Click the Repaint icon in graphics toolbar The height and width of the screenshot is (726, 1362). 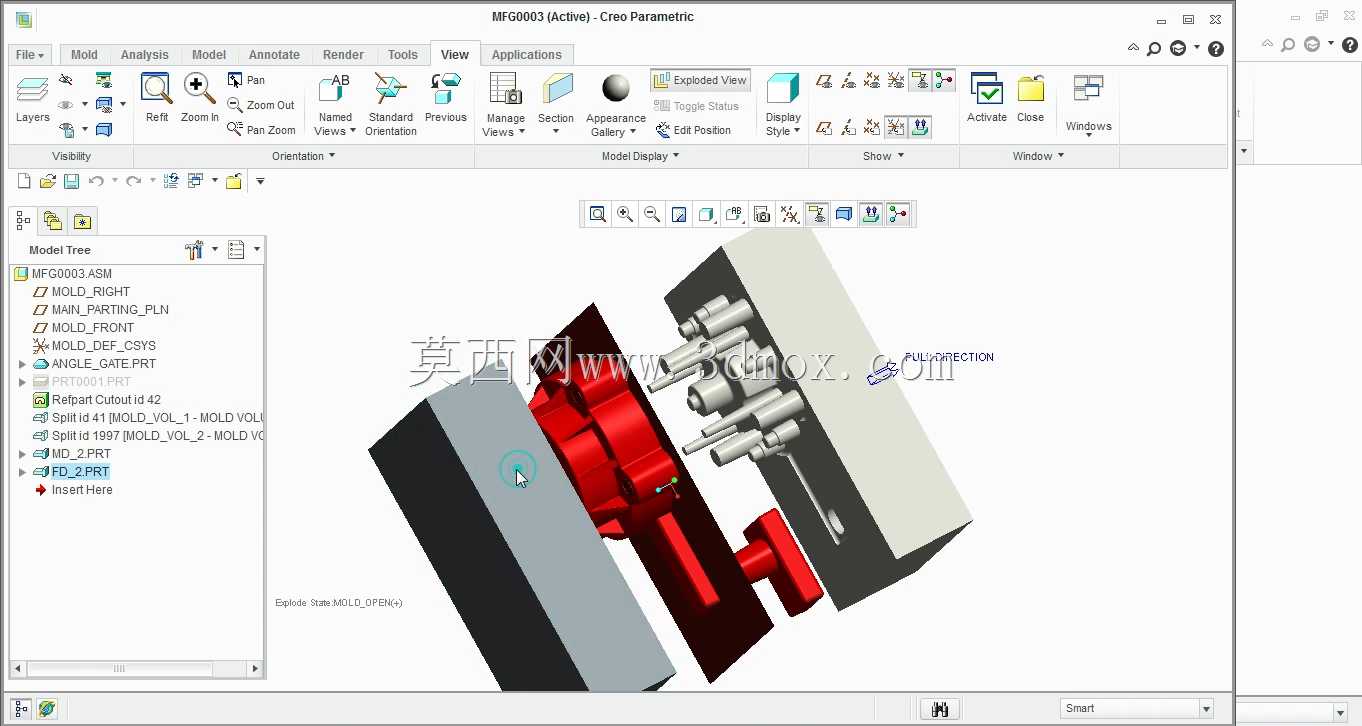point(679,214)
